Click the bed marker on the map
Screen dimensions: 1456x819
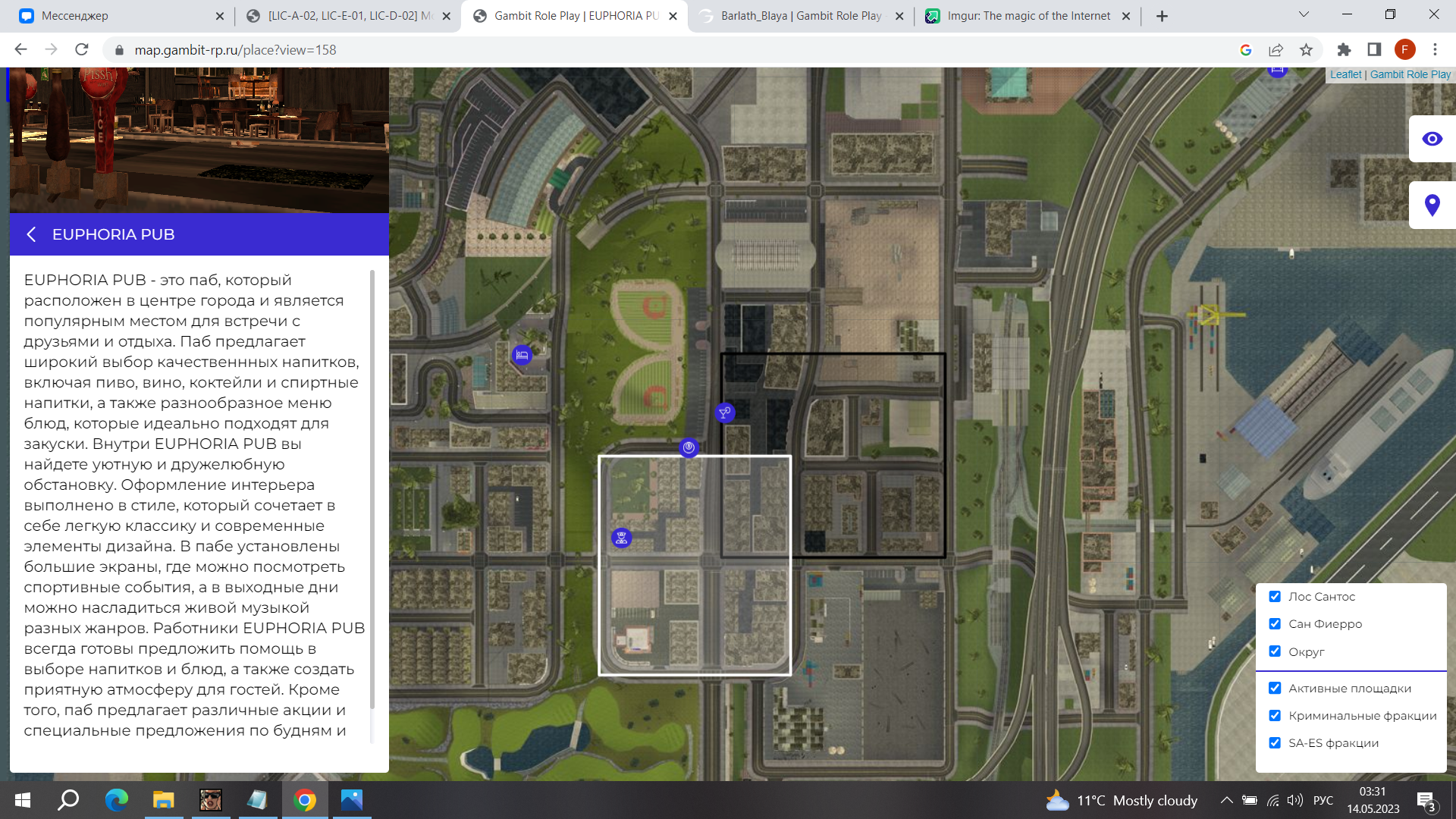pyautogui.click(x=522, y=355)
